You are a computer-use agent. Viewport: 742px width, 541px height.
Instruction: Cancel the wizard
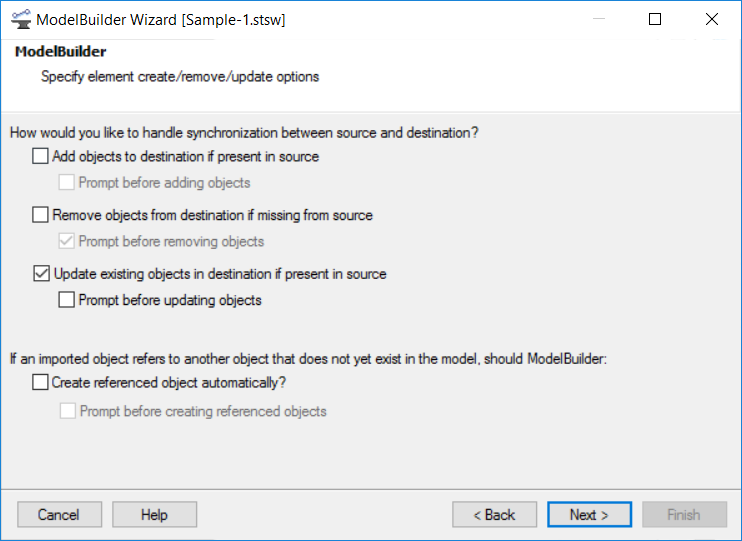60,514
